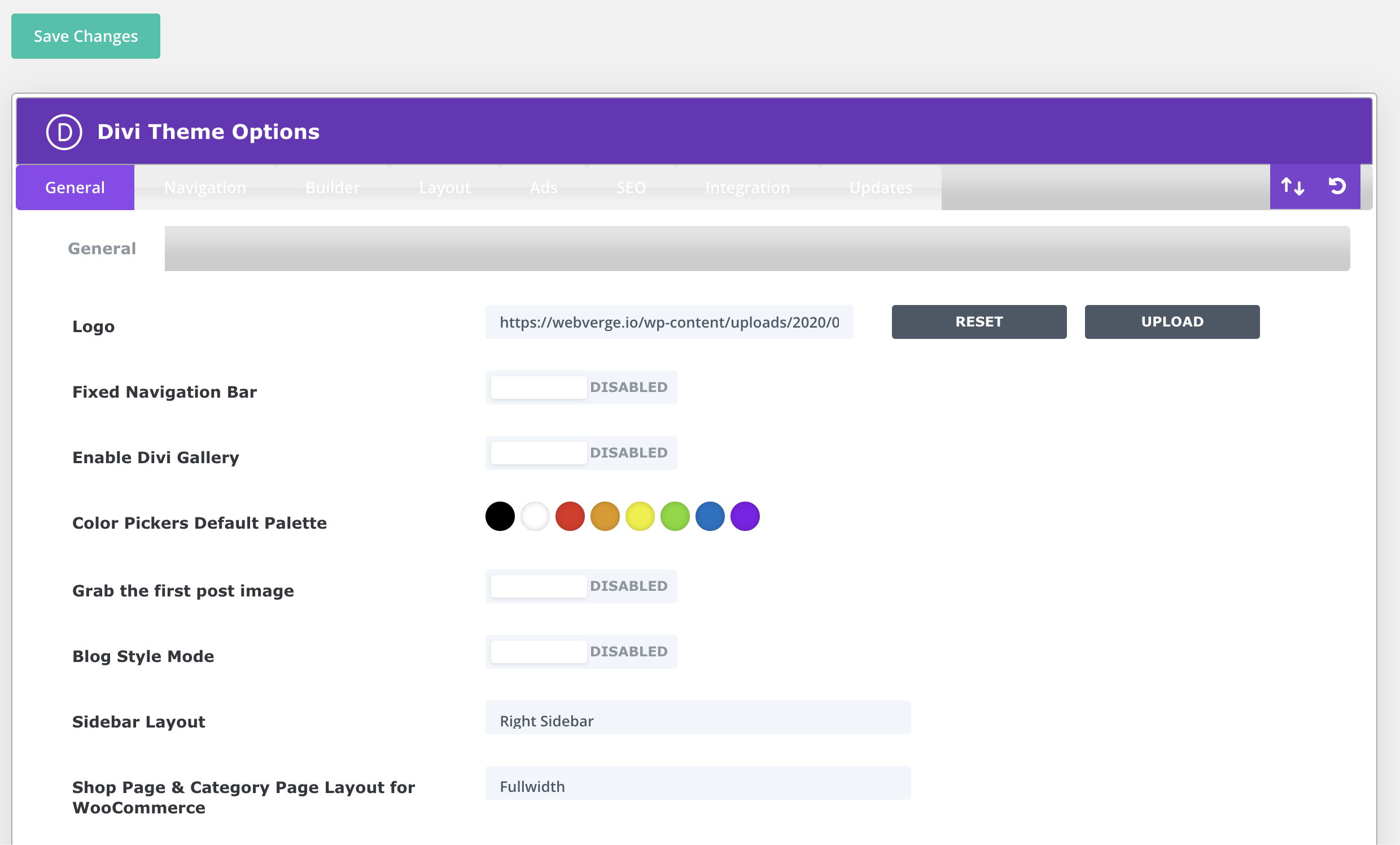Toggle Grab the first post image
Viewport: 1400px width, 845px height.
581,586
